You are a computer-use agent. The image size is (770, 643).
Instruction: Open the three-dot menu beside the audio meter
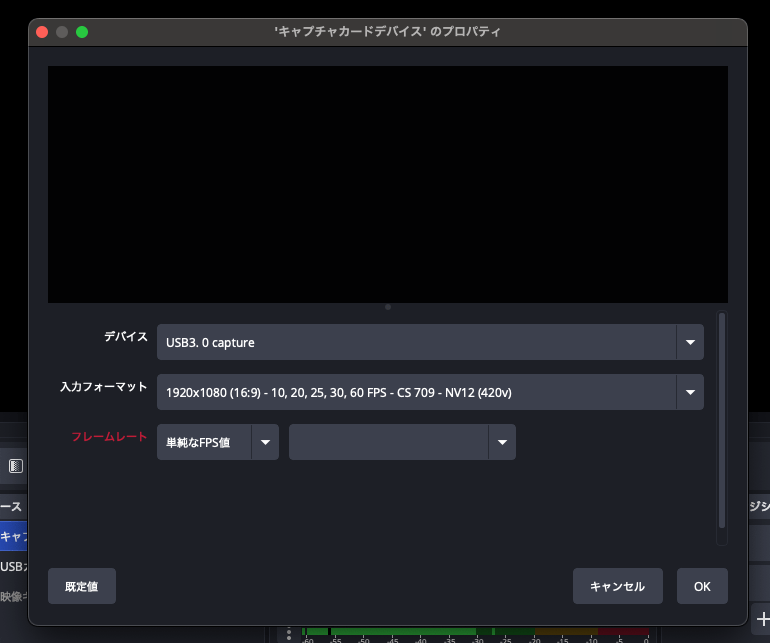(289, 633)
